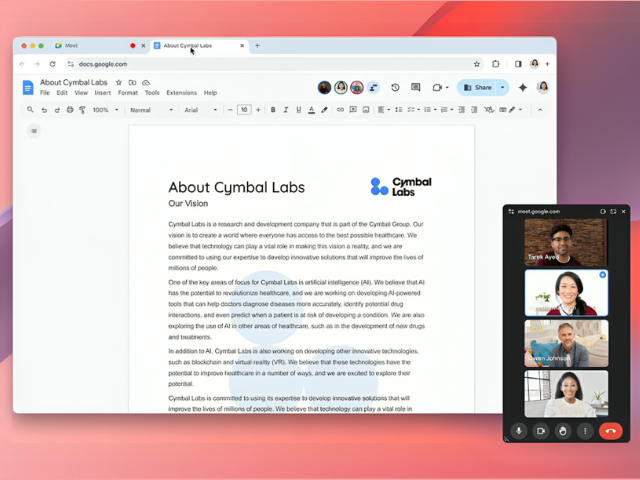Open the bulleted list dropdown
The image size is (640, 480).
(x=430, y=109)
